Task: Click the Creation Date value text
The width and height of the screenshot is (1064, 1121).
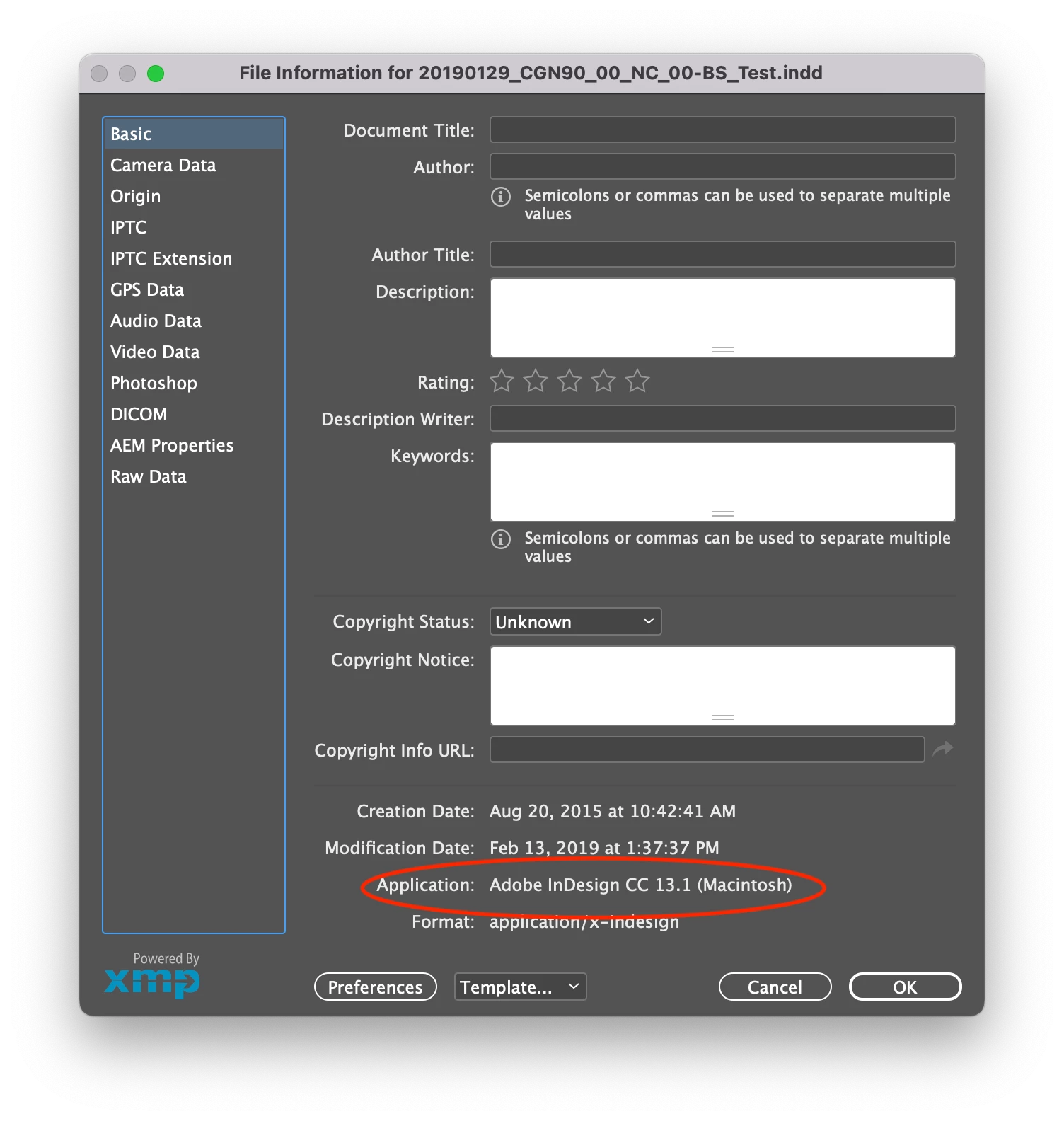Action: (613, 811)
